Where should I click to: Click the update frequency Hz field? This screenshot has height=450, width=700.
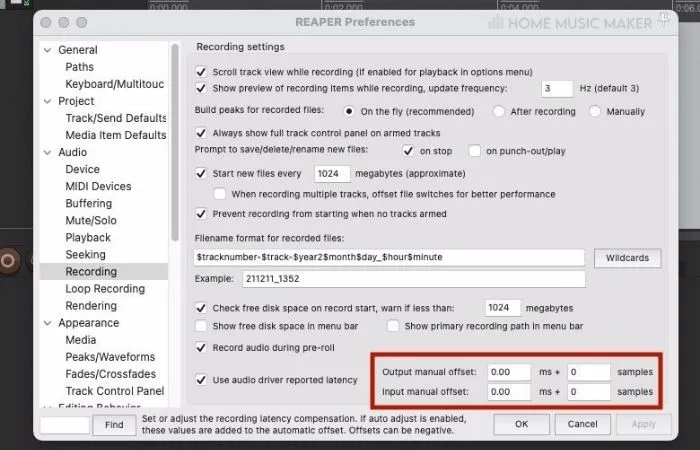coord(557,89)
